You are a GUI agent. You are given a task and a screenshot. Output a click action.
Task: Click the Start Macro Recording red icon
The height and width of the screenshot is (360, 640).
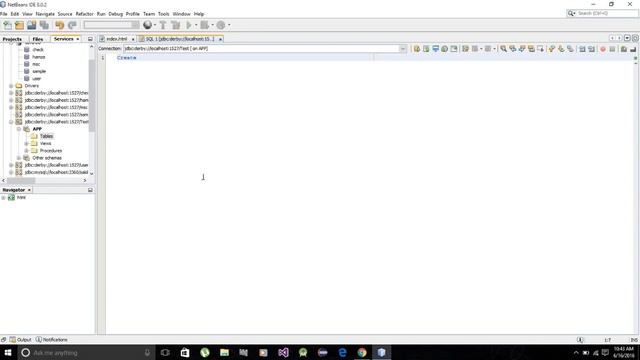[x=603, y=49]
